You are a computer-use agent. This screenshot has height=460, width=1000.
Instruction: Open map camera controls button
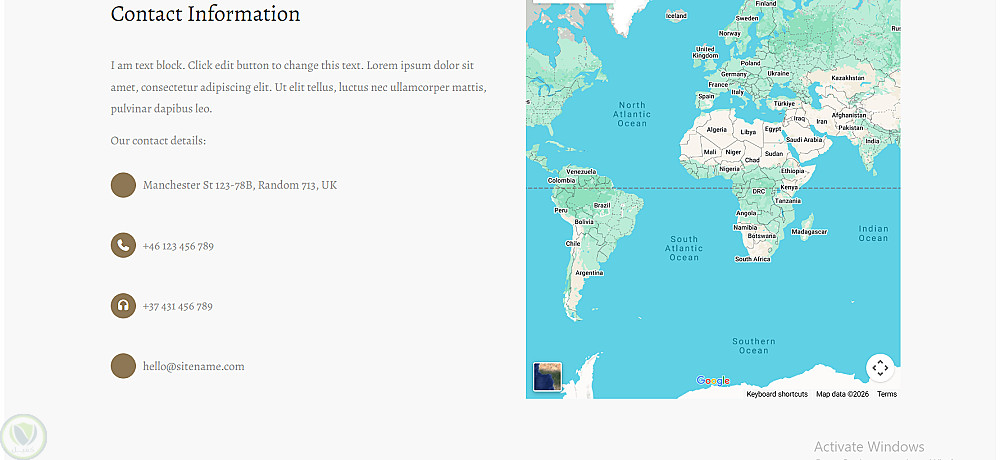tap(879, 367)
